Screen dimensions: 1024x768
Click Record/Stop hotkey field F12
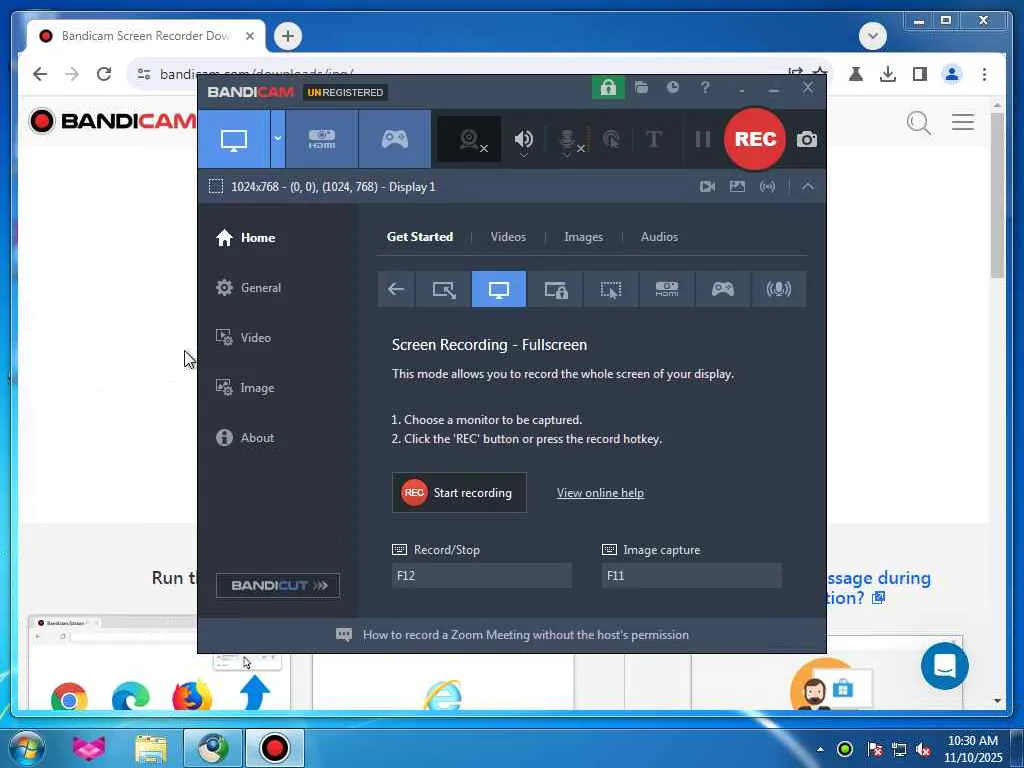tap(482, 576)
